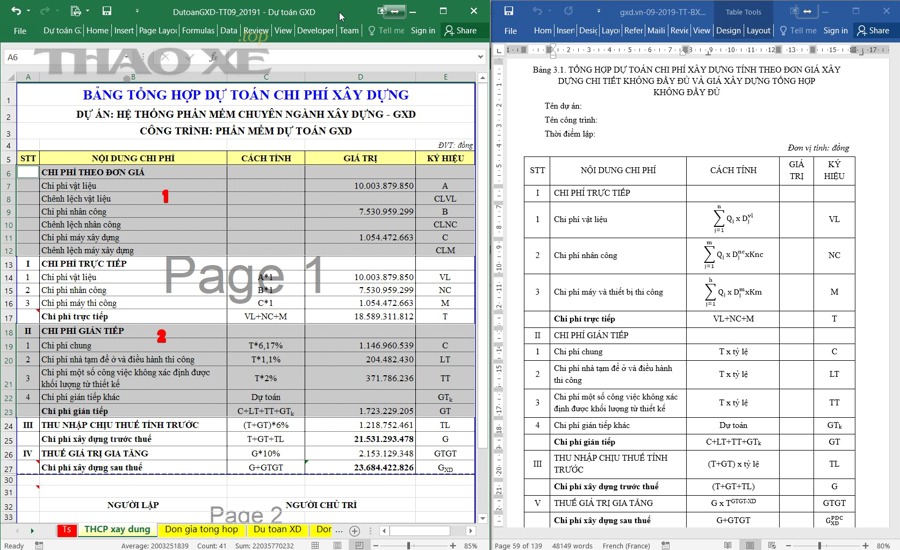The width and height of the screenshot is (900, 550).
Task: Adjust Excel zoom slider handle
Action: (408, 545)
